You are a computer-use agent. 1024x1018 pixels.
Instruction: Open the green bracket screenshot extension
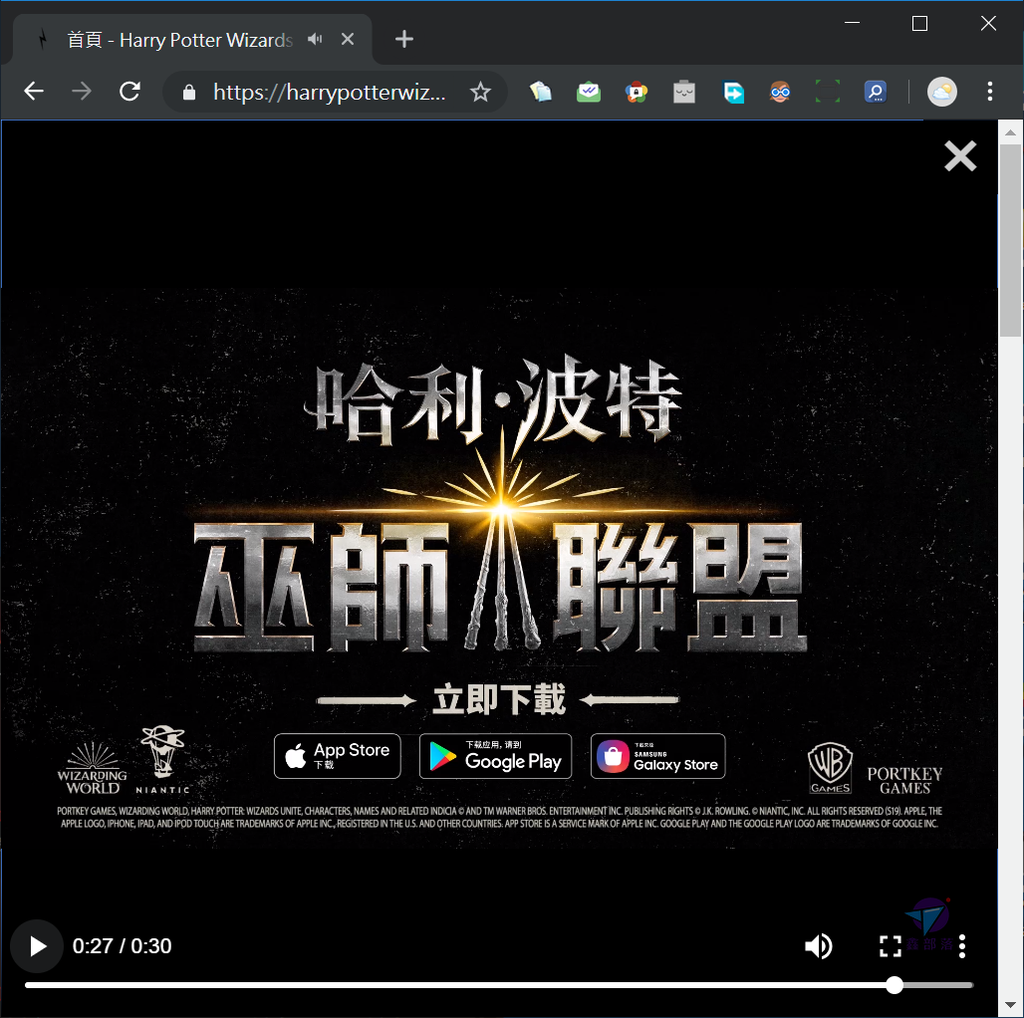click(827, 92)
